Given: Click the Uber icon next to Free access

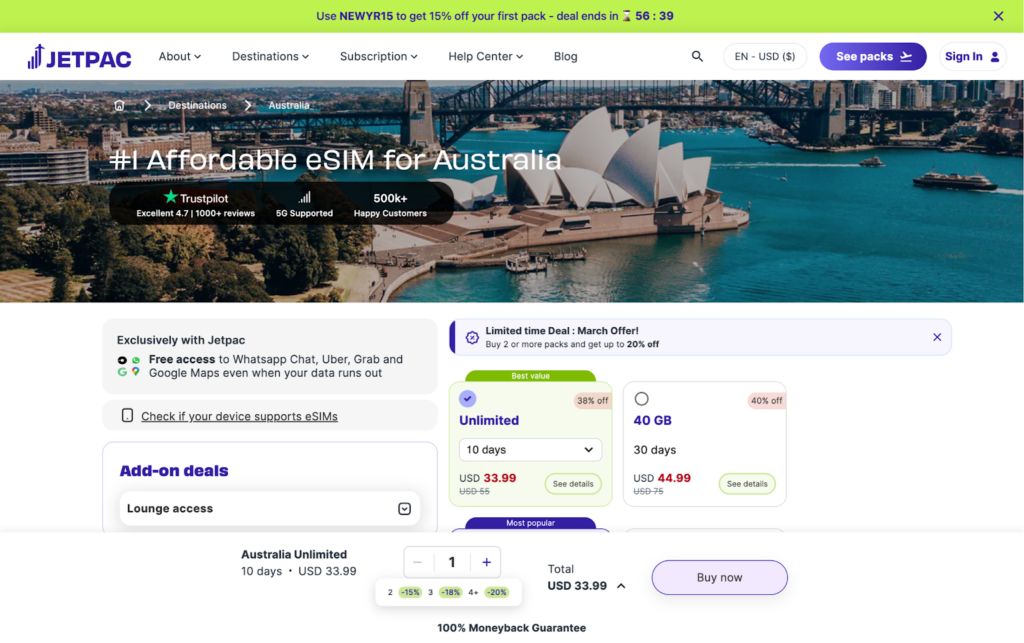Looking at the screenshot, I should (122, 360).
